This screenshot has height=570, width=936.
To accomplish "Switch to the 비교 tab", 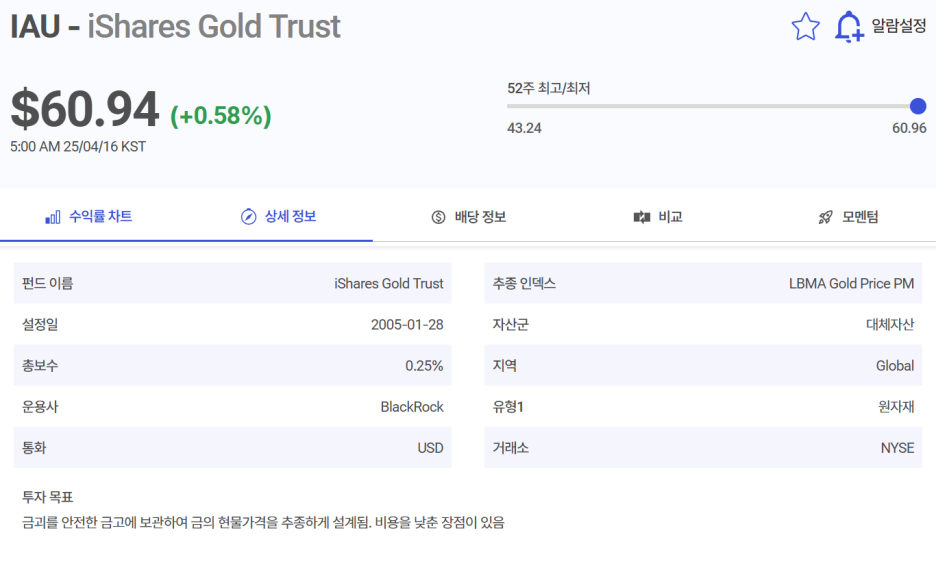I will [x=670, y=217].
